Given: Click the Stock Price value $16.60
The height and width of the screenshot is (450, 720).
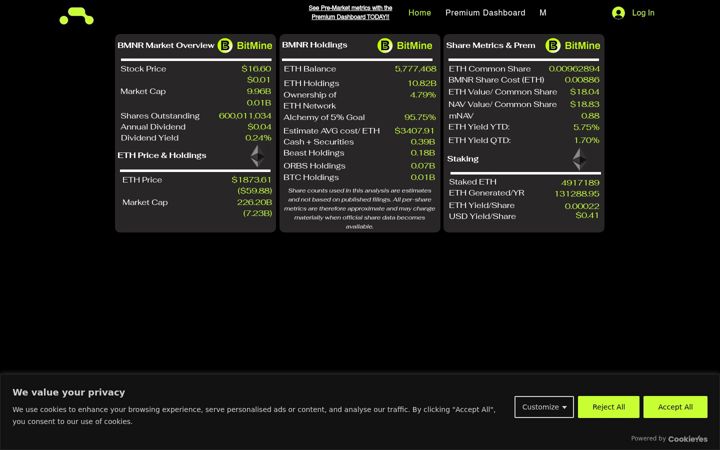Looking at the screenshot, I should click(x=256, y=69).
